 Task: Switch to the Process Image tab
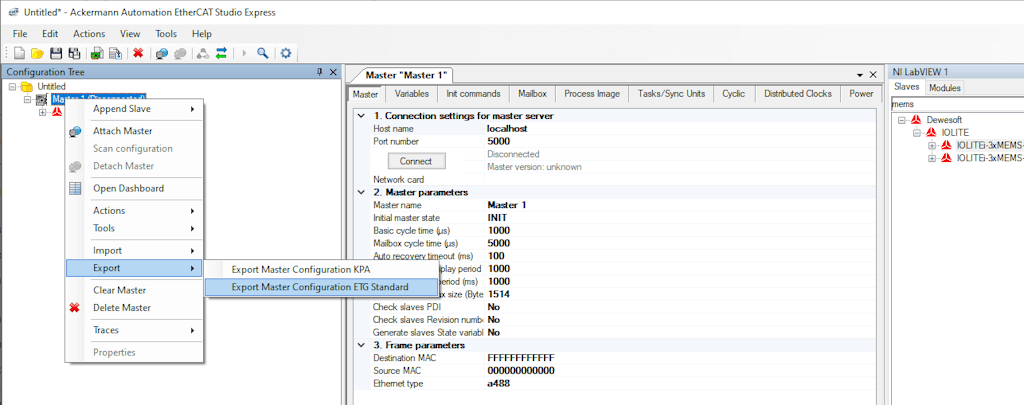pos(592,94)
